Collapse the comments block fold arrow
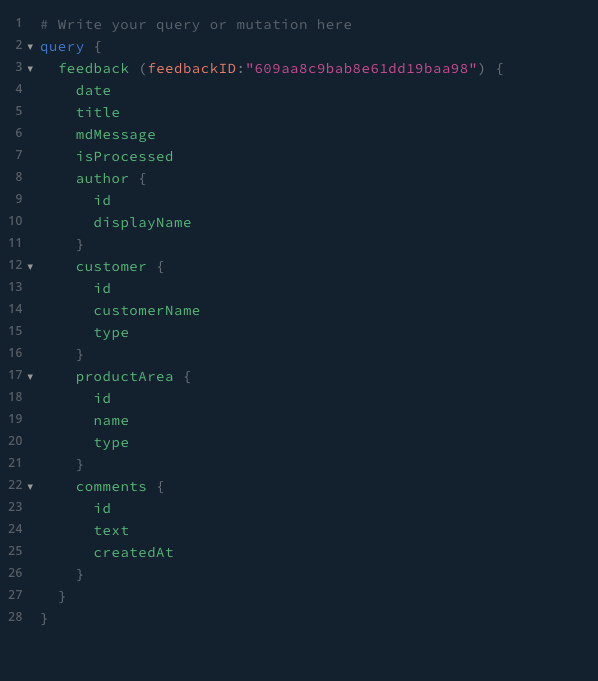Image resolution: width=598 pixels, height=681 pixels. click(x=30, y=487)
